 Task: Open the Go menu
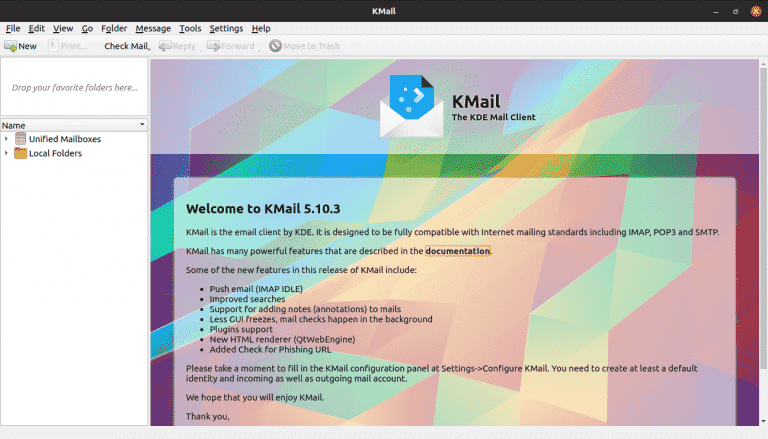(x=87, y=28)
